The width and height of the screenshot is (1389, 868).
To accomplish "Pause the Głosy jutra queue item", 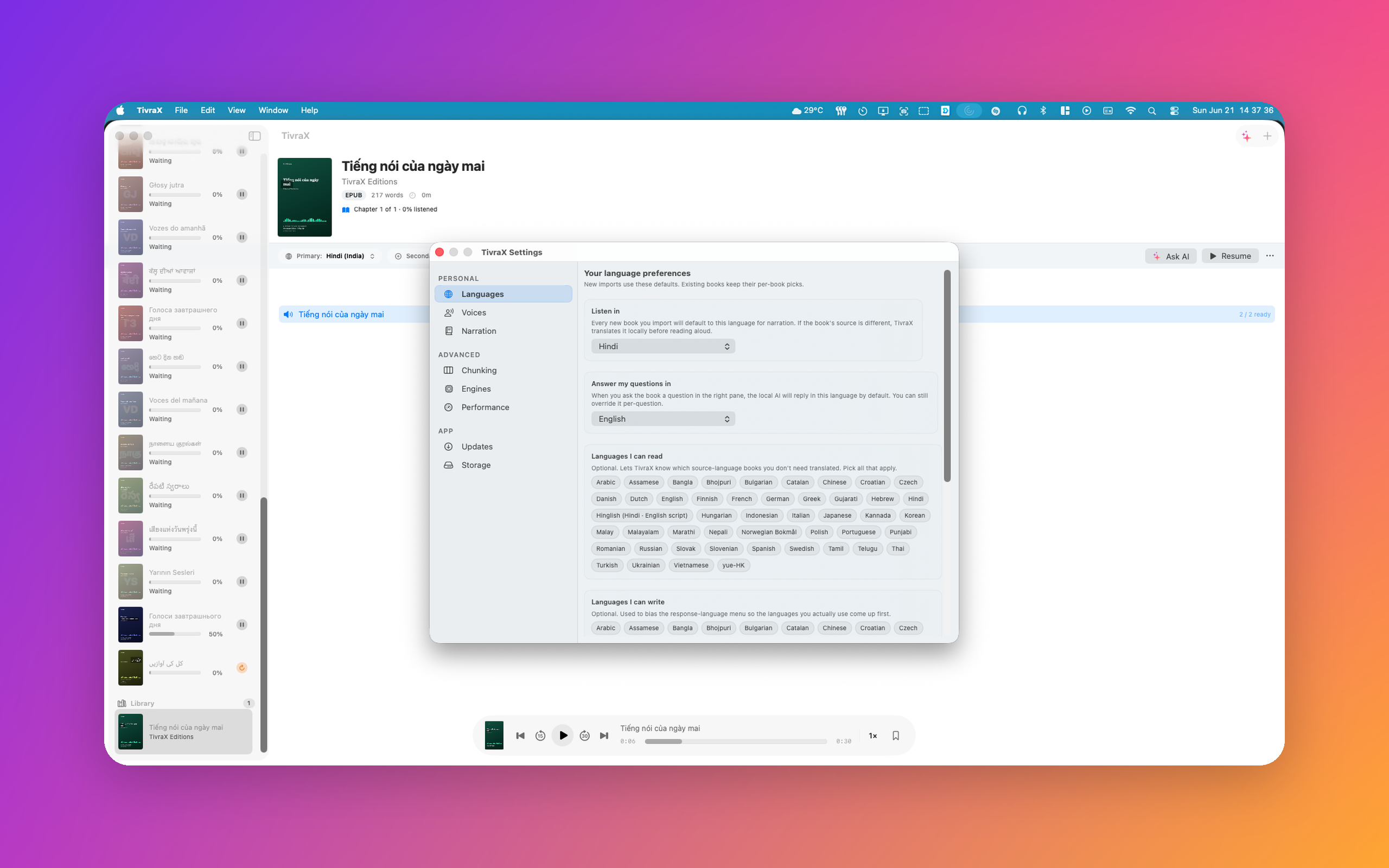I will pyautogui.click(x=242, y=195).
